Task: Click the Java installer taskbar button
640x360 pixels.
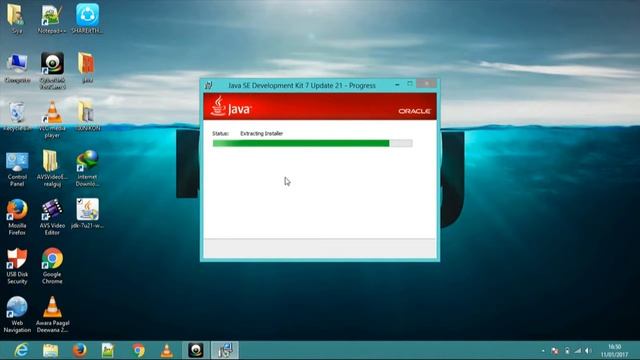Action: (225, 350)
